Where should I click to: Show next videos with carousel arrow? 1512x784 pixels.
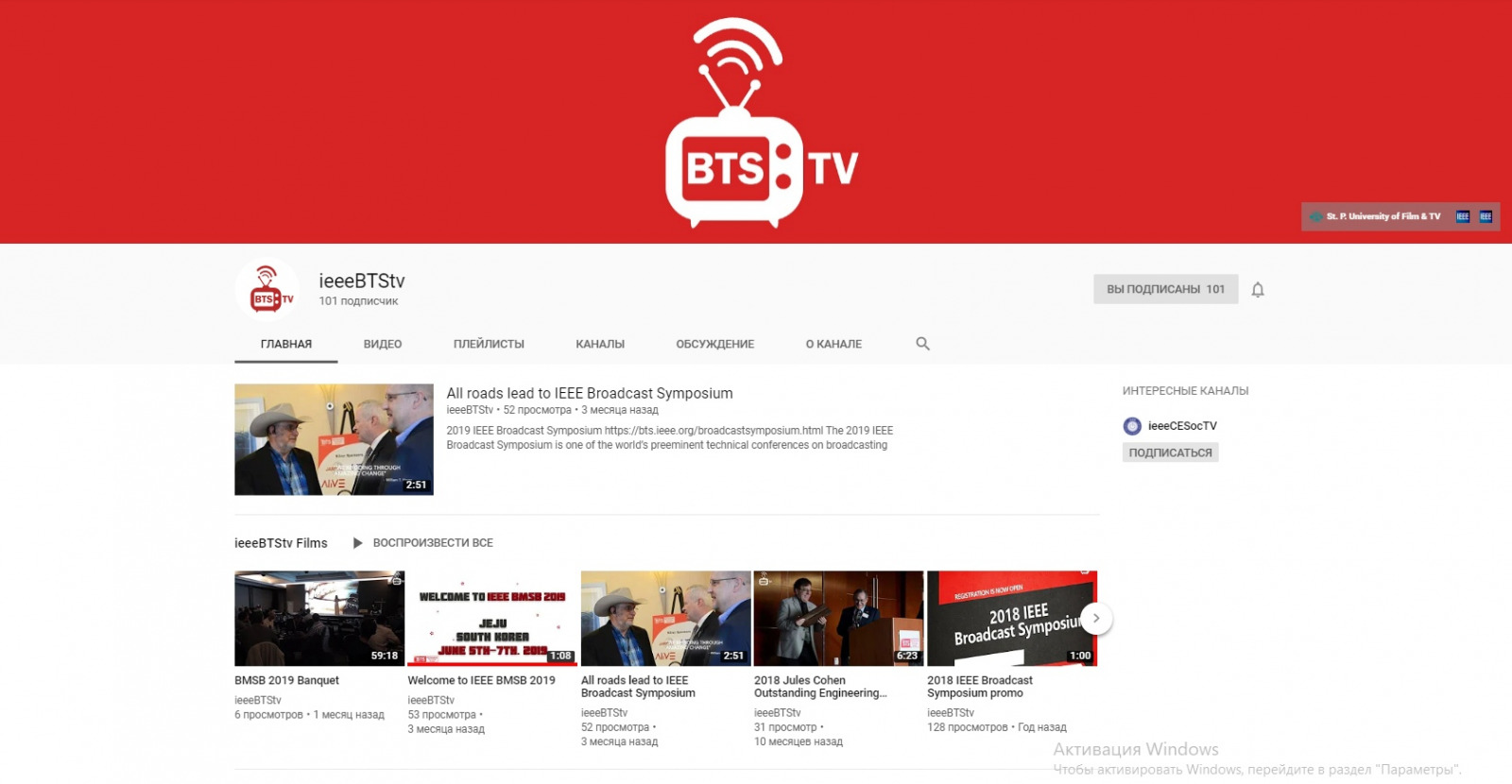coord(1095,619)
